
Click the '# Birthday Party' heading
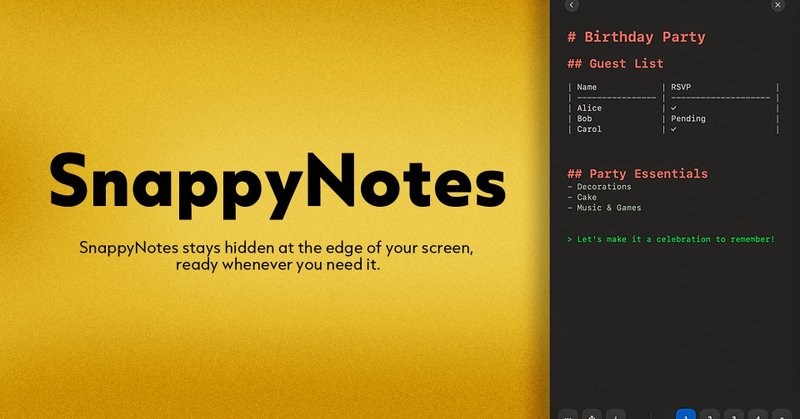tap(636, 37)
